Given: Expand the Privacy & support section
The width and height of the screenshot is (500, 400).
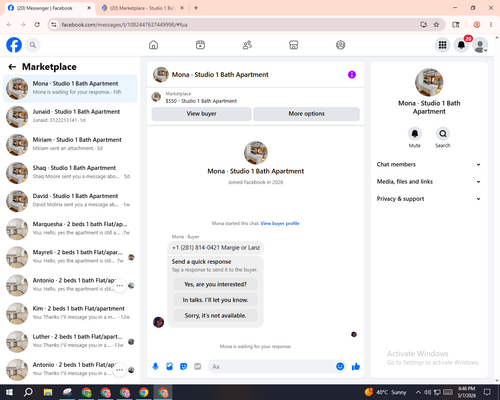Looking at the screenshot, I should [429, 199].
